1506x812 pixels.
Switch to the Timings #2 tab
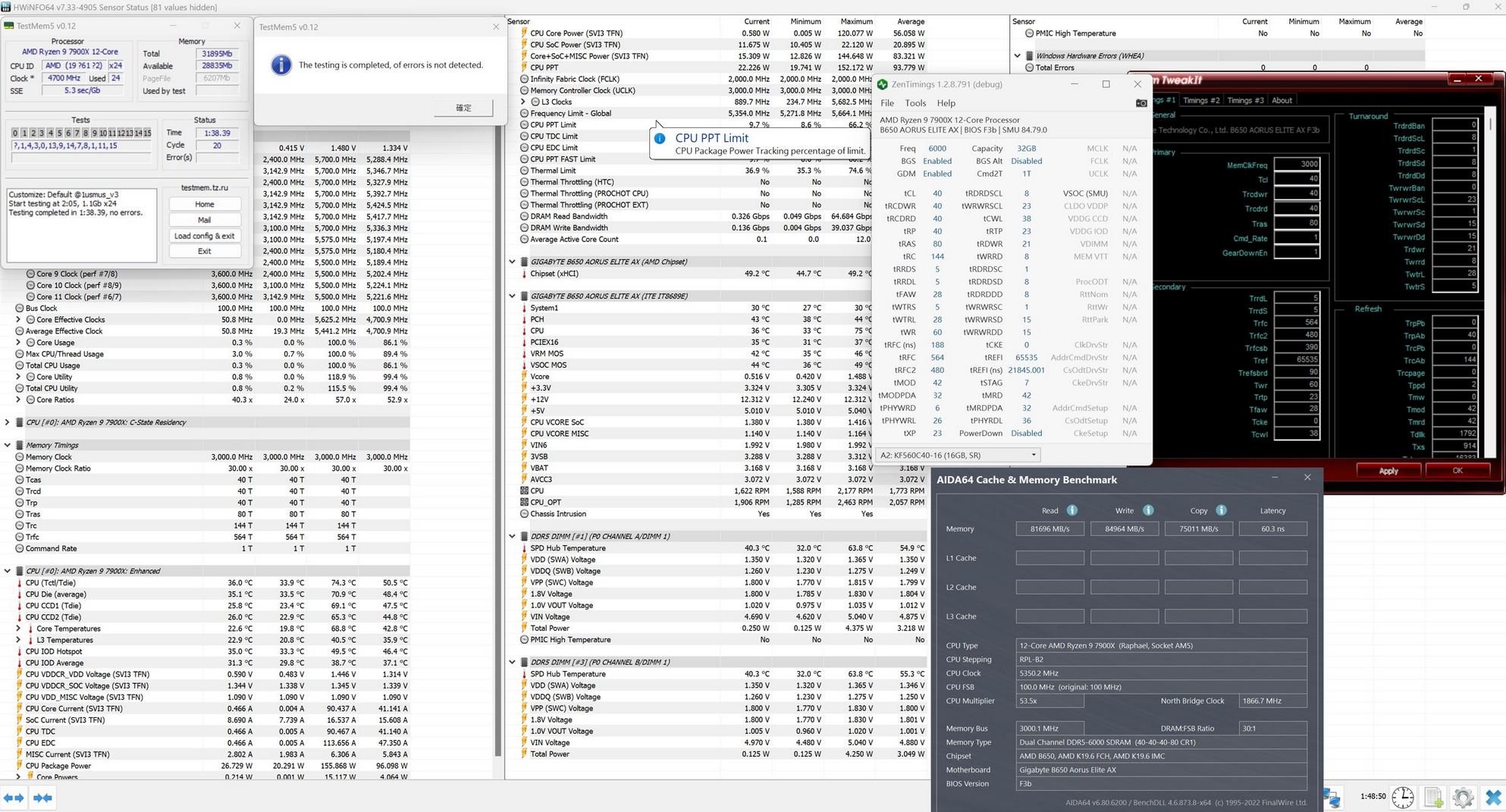coord(1201,100)
